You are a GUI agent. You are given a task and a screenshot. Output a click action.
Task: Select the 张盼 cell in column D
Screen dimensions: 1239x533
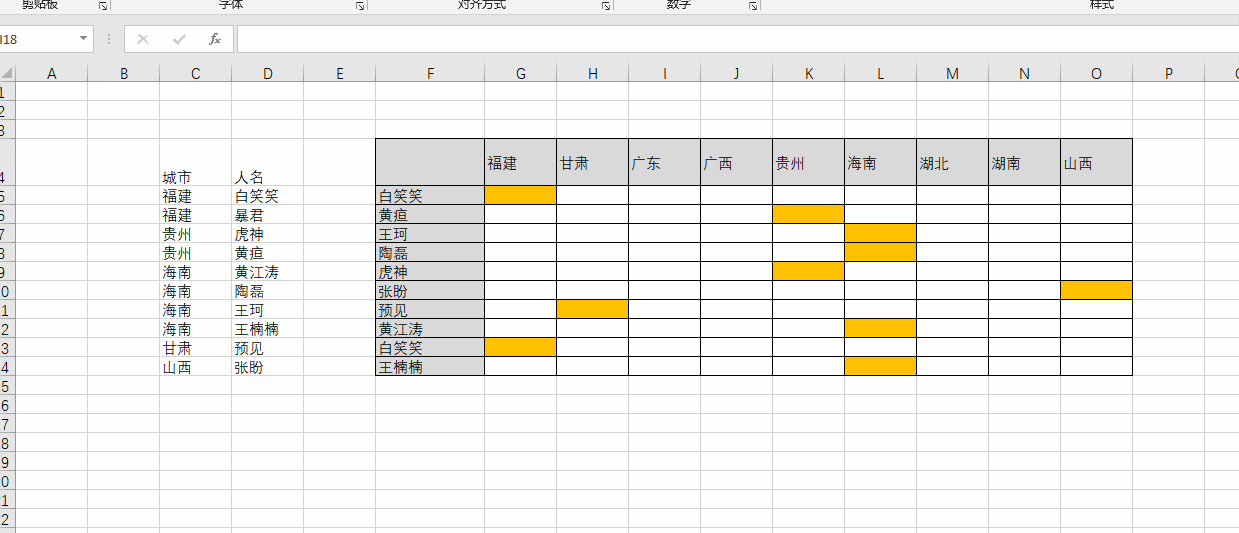pyautogui.click(x=267, y=367)
